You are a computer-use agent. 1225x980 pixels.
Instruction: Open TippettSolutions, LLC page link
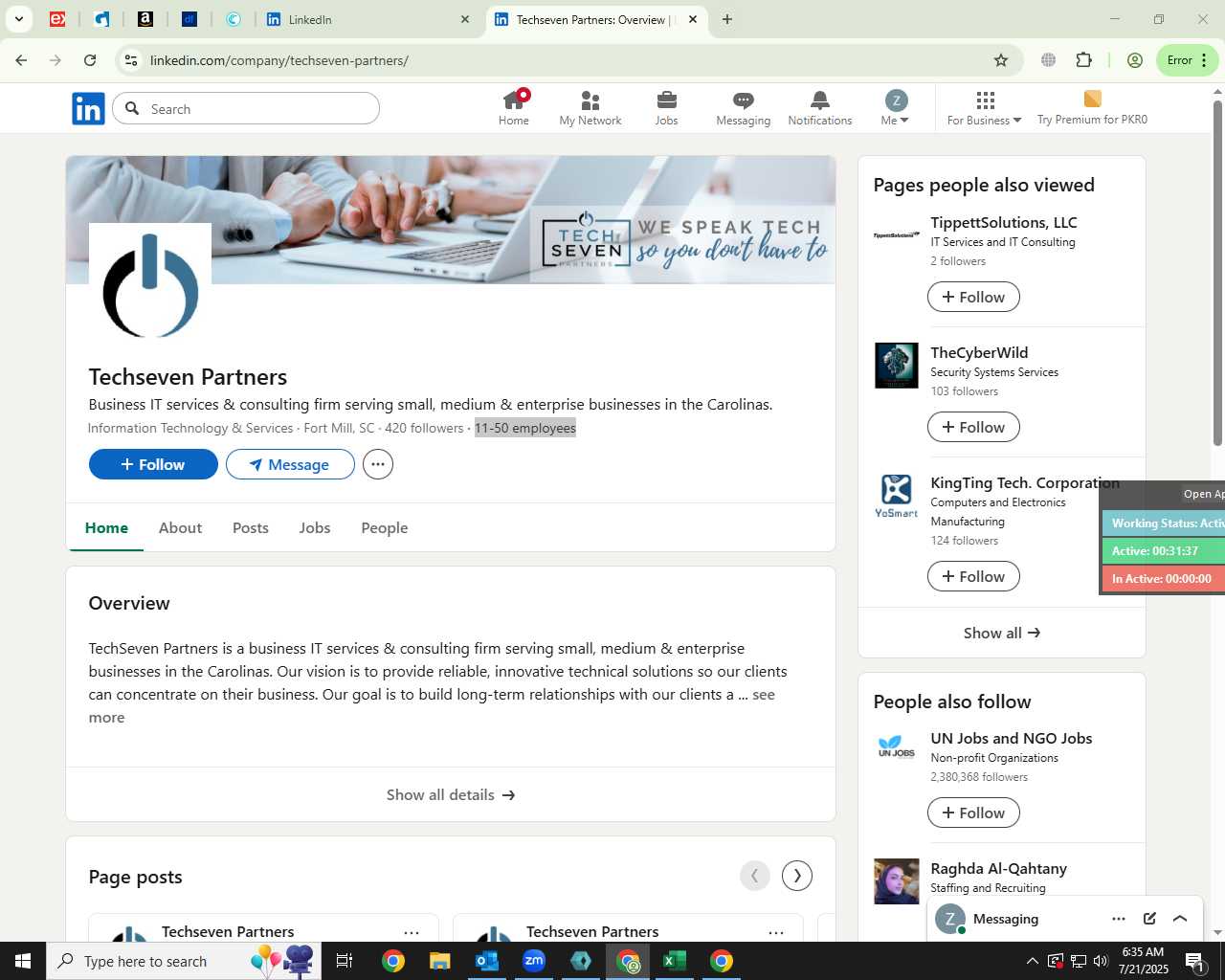click(x=1004, y=222)
